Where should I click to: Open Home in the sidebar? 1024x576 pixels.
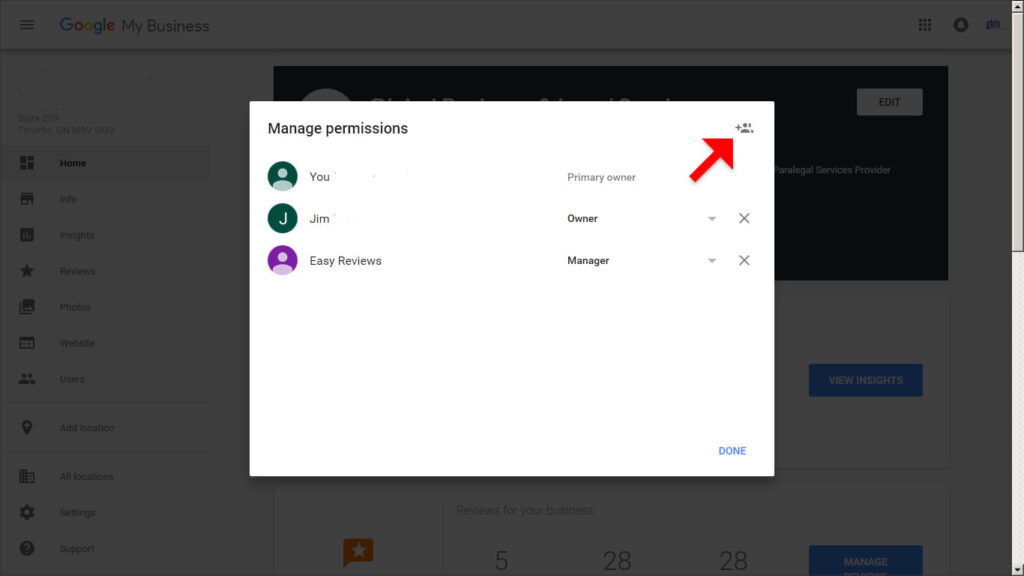106,163
